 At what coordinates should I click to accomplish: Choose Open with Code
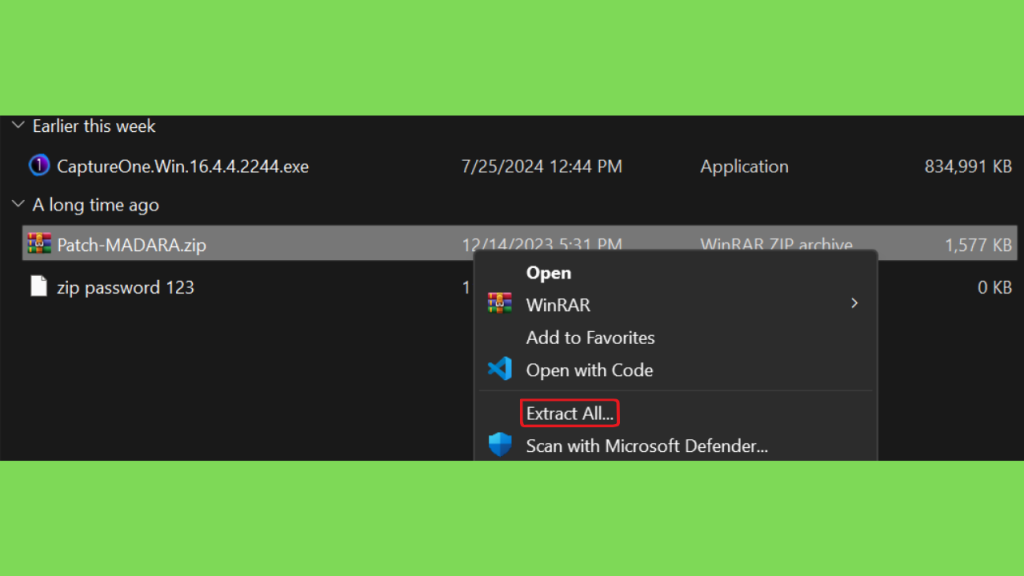coord(590,370)
